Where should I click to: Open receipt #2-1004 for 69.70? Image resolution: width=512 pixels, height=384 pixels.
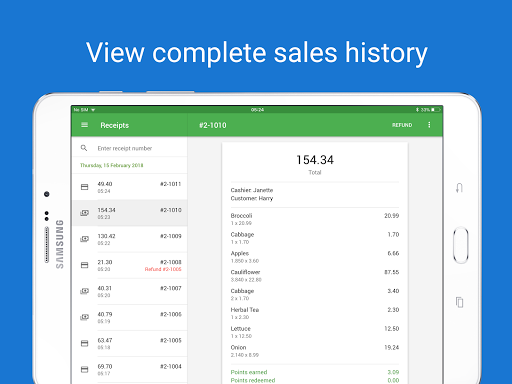(x=129, y=369)
